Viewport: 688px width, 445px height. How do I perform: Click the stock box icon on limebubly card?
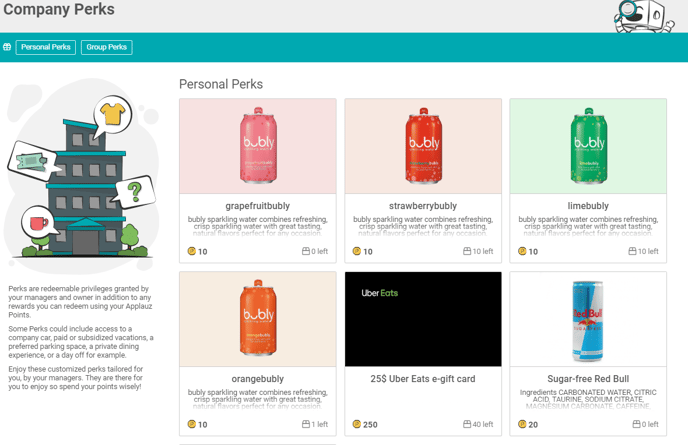632,252
